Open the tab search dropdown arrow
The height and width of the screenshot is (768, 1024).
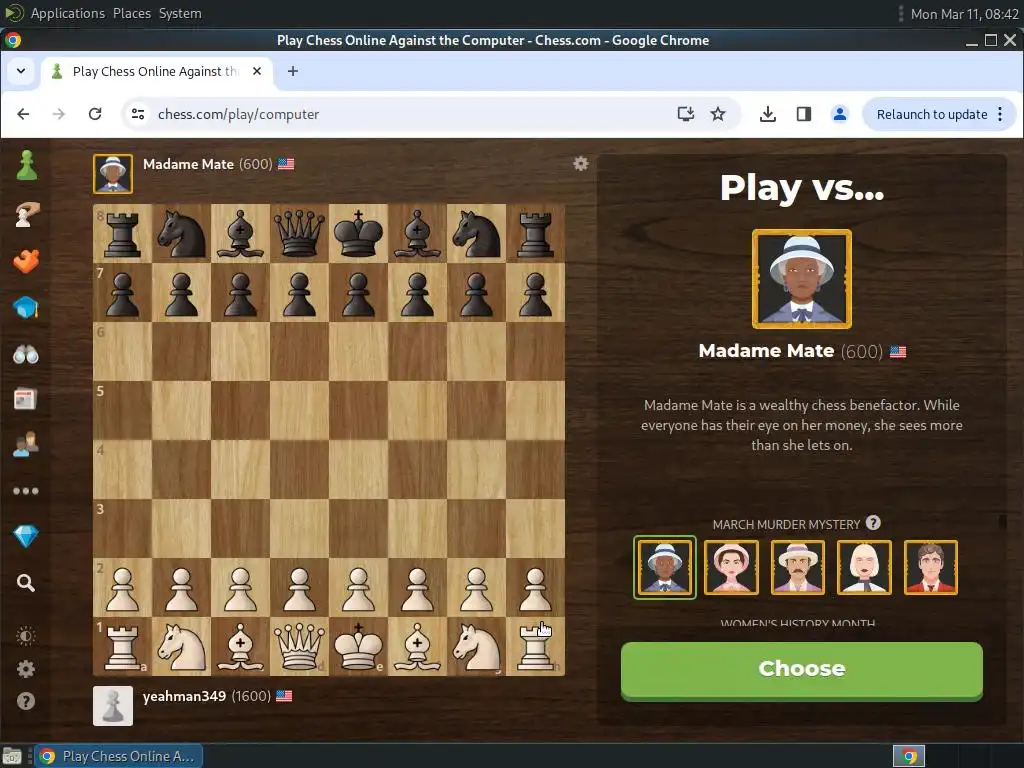(21, 71)
